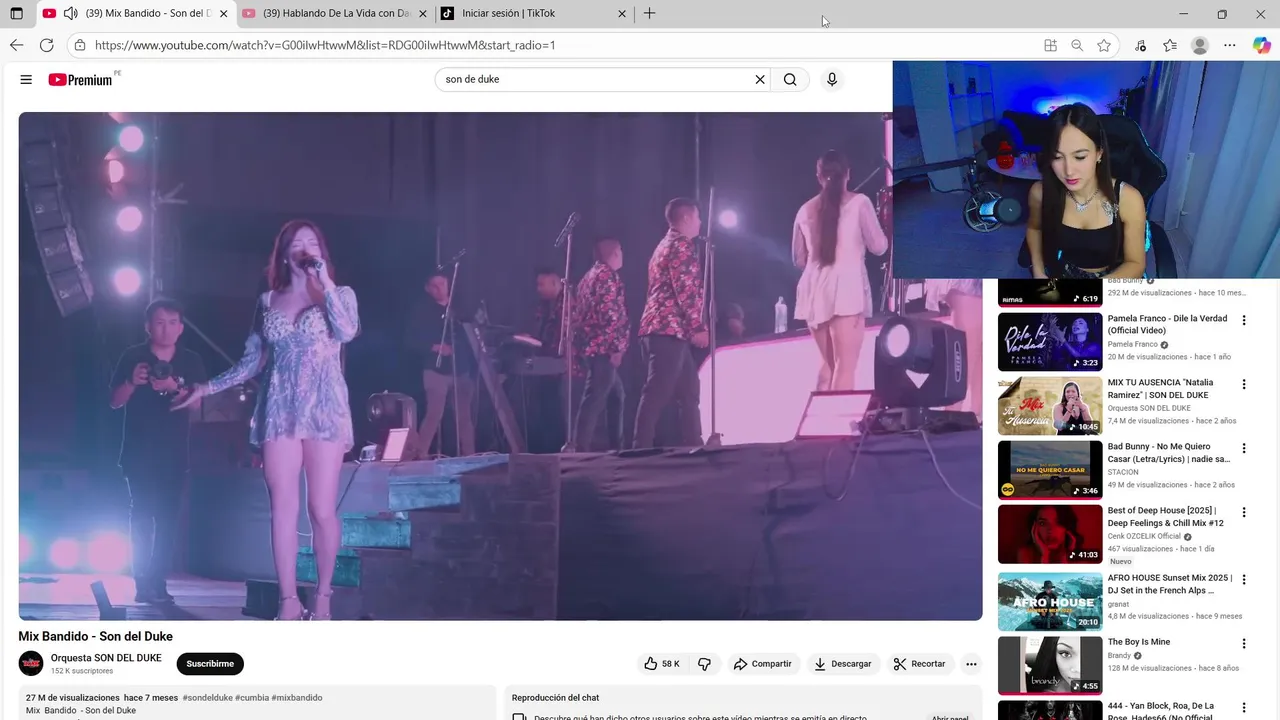Open options for MIX TU AUSENCIA video
The height and width of the screenshot is (720, 1280).
click(x=1244, y=384)
